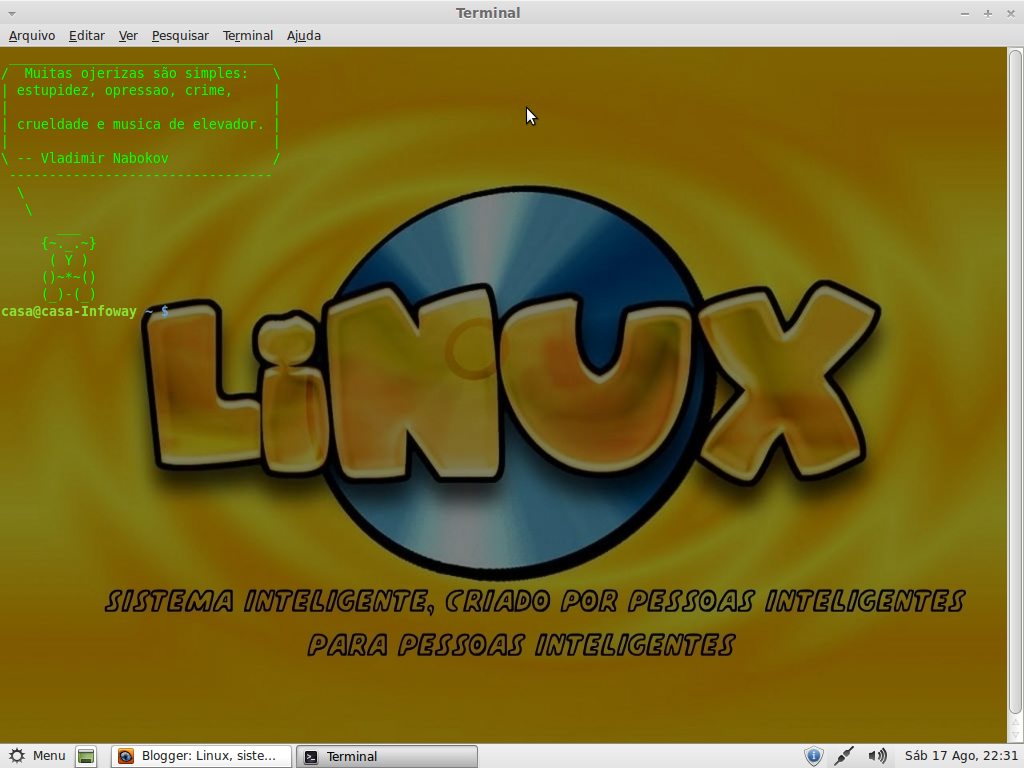Open the network connection tray icon

(844, 756)
